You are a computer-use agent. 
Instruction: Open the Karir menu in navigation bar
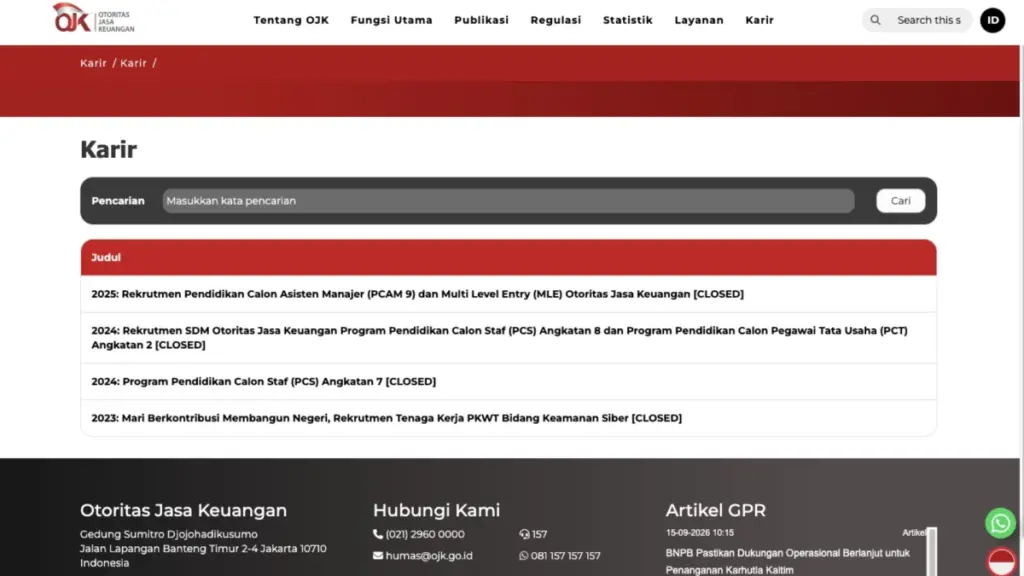[x=760, y=20]
